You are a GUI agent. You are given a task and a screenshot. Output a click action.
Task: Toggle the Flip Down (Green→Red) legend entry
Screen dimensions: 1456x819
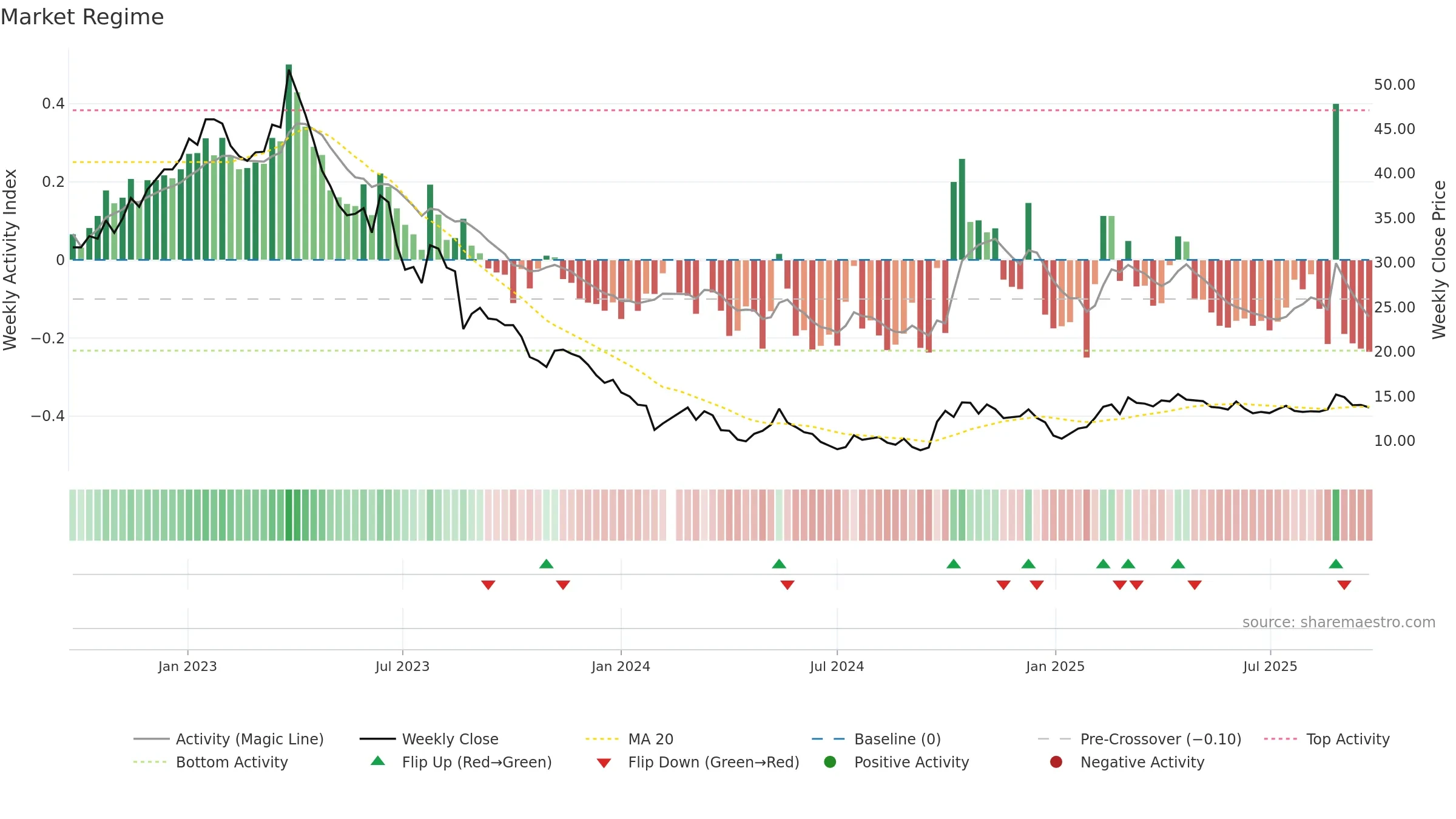point(698,762)
